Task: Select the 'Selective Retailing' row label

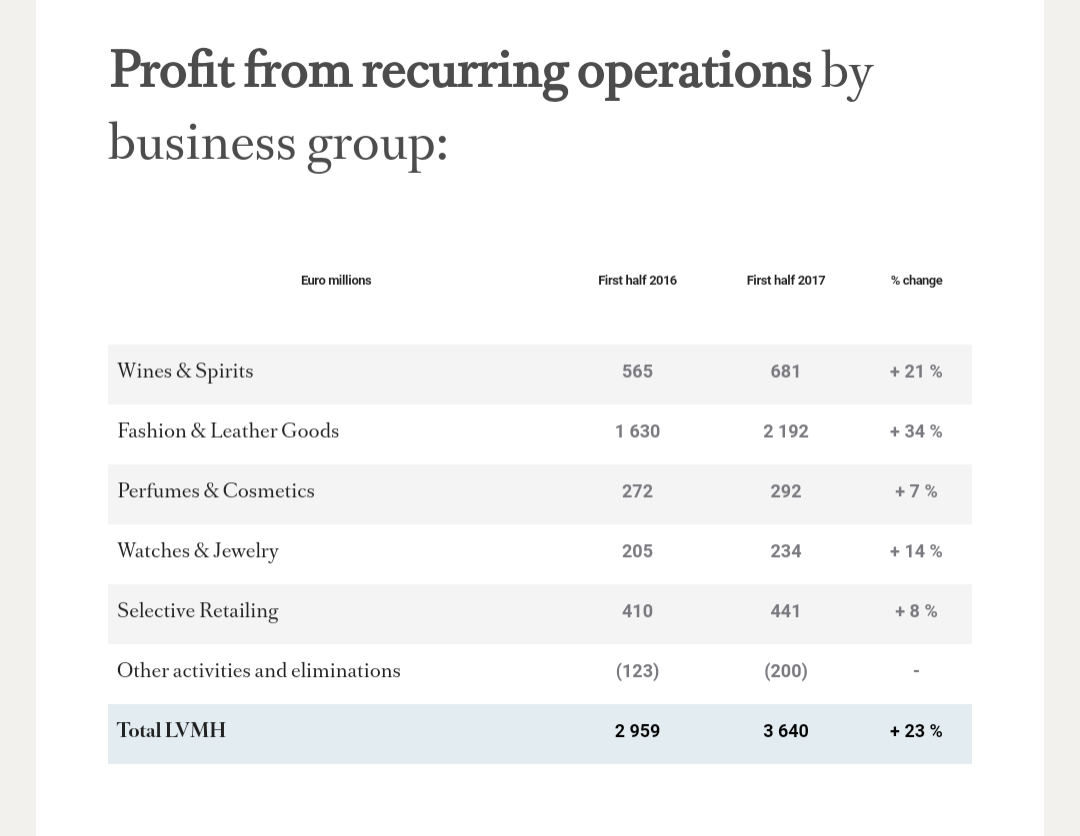Action: point(198,611)
